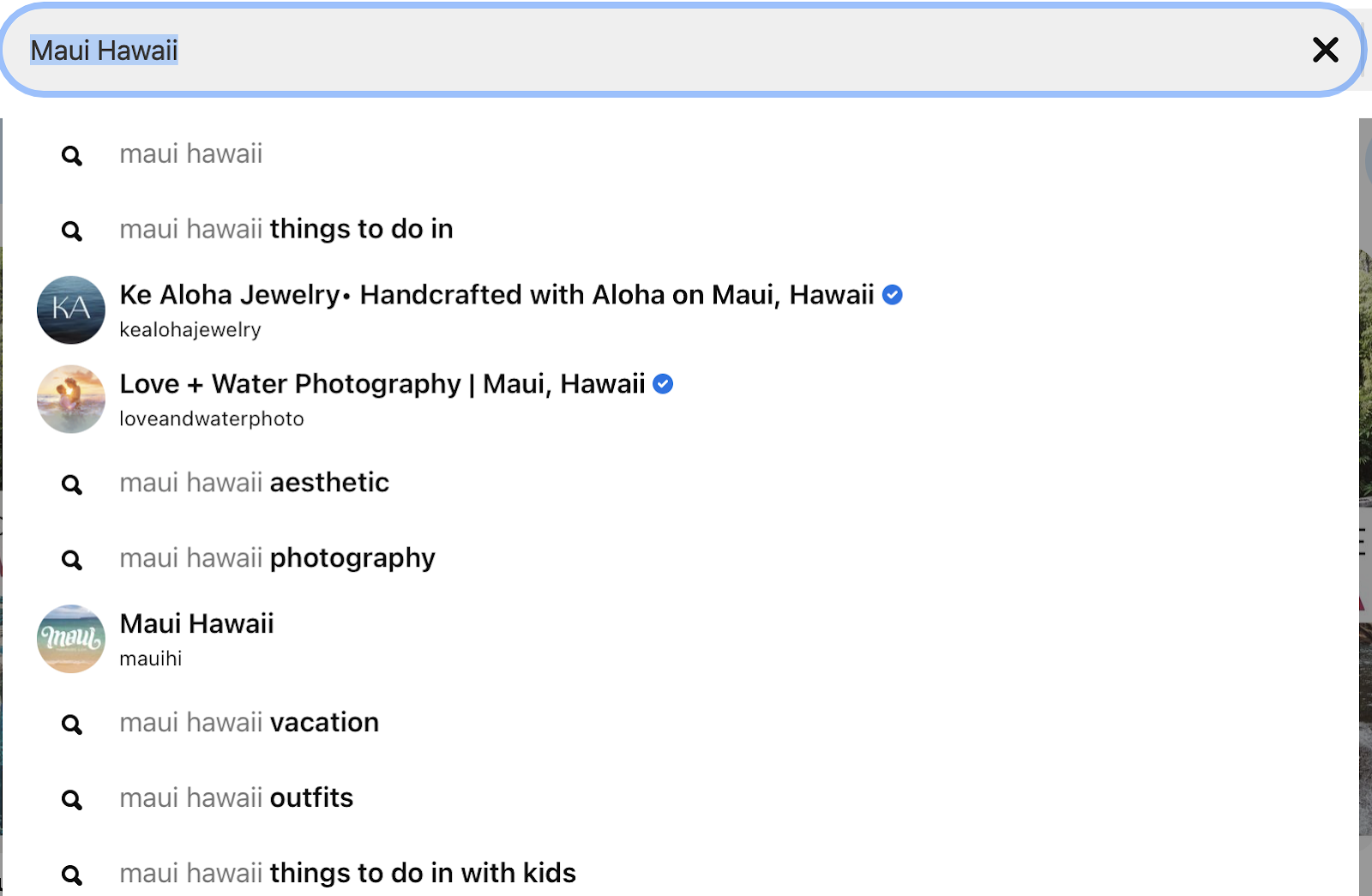Click magnifier icon beside 'vacation' suggestion
This screenshot has width=1372, height=896.
tap(72, 725)
